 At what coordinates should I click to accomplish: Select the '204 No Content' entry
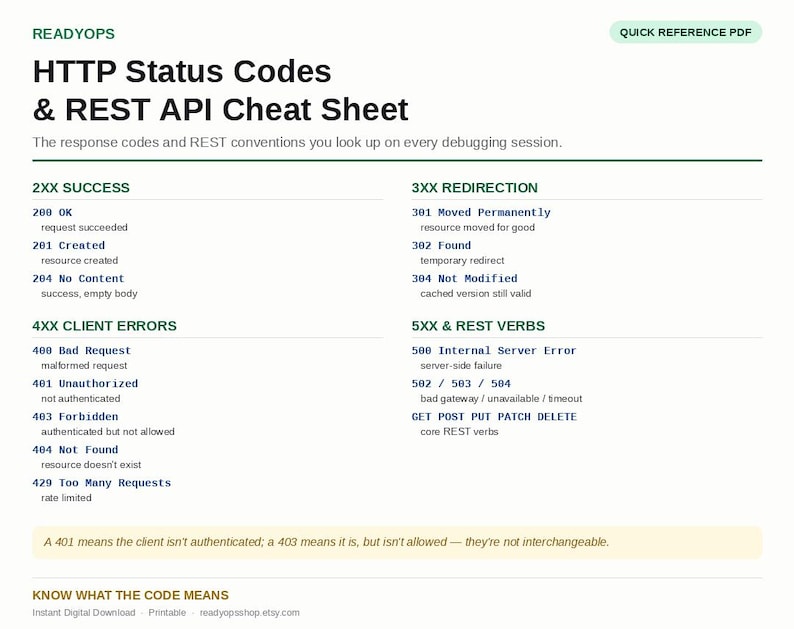pos(78,278)
